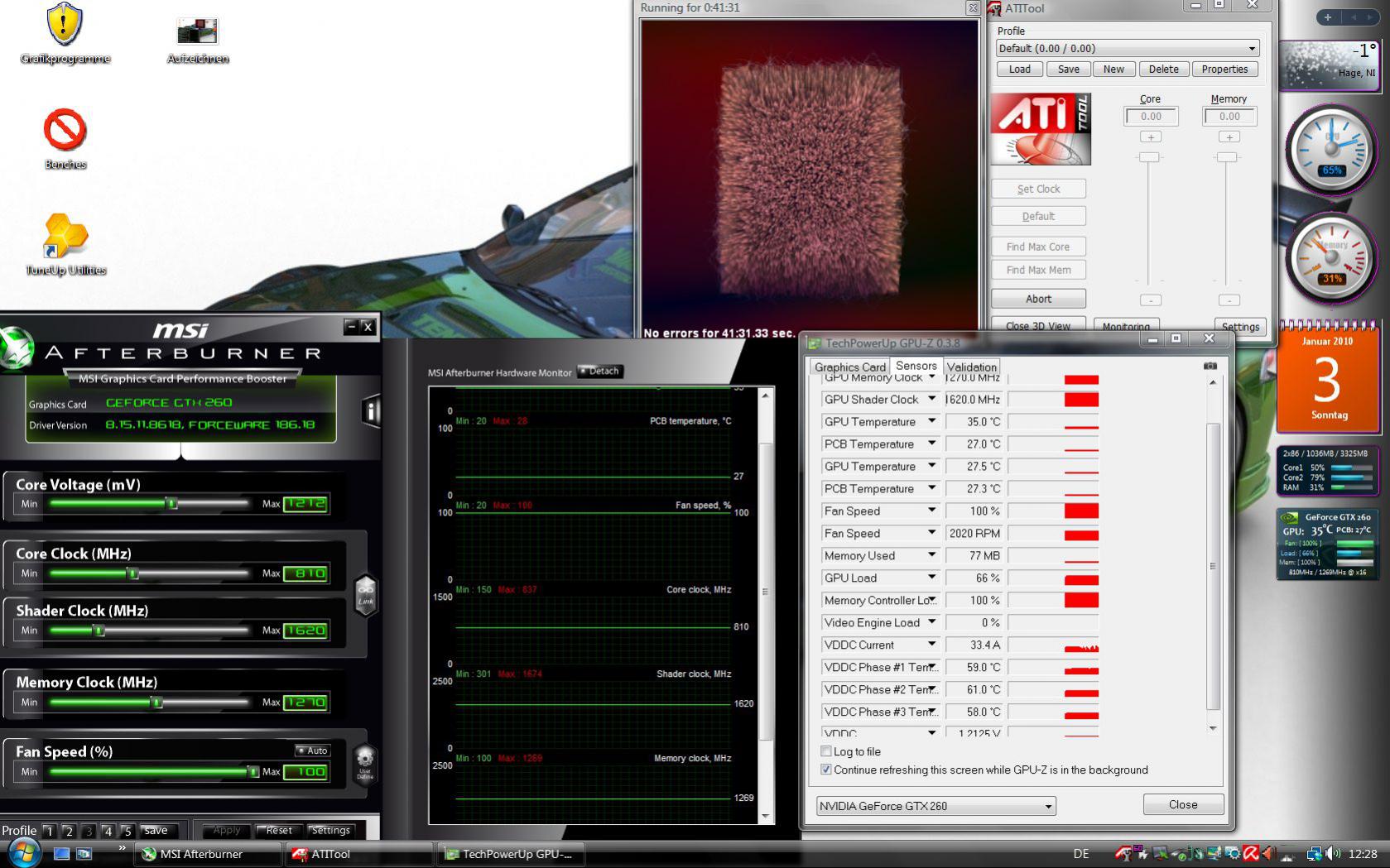Click the Afterburner dragon logo
This screenshot has width=1390, height=868.
tap(17, 348)
